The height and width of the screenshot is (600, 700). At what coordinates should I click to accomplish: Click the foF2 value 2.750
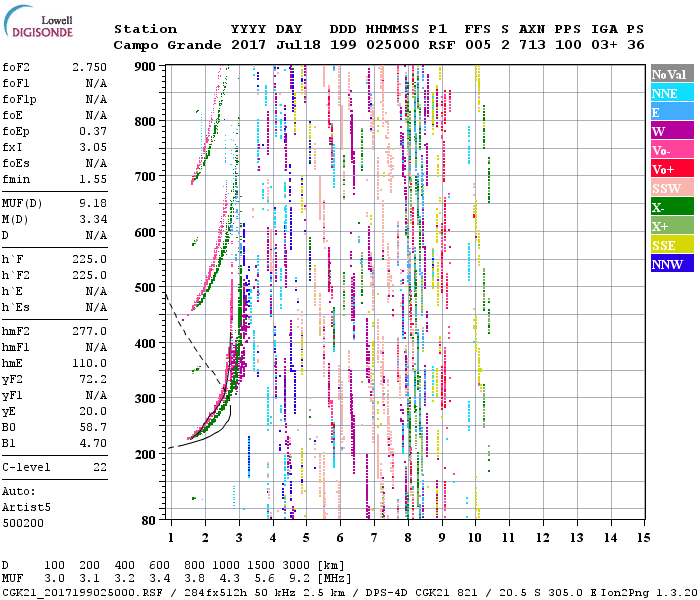pos(89,67)
